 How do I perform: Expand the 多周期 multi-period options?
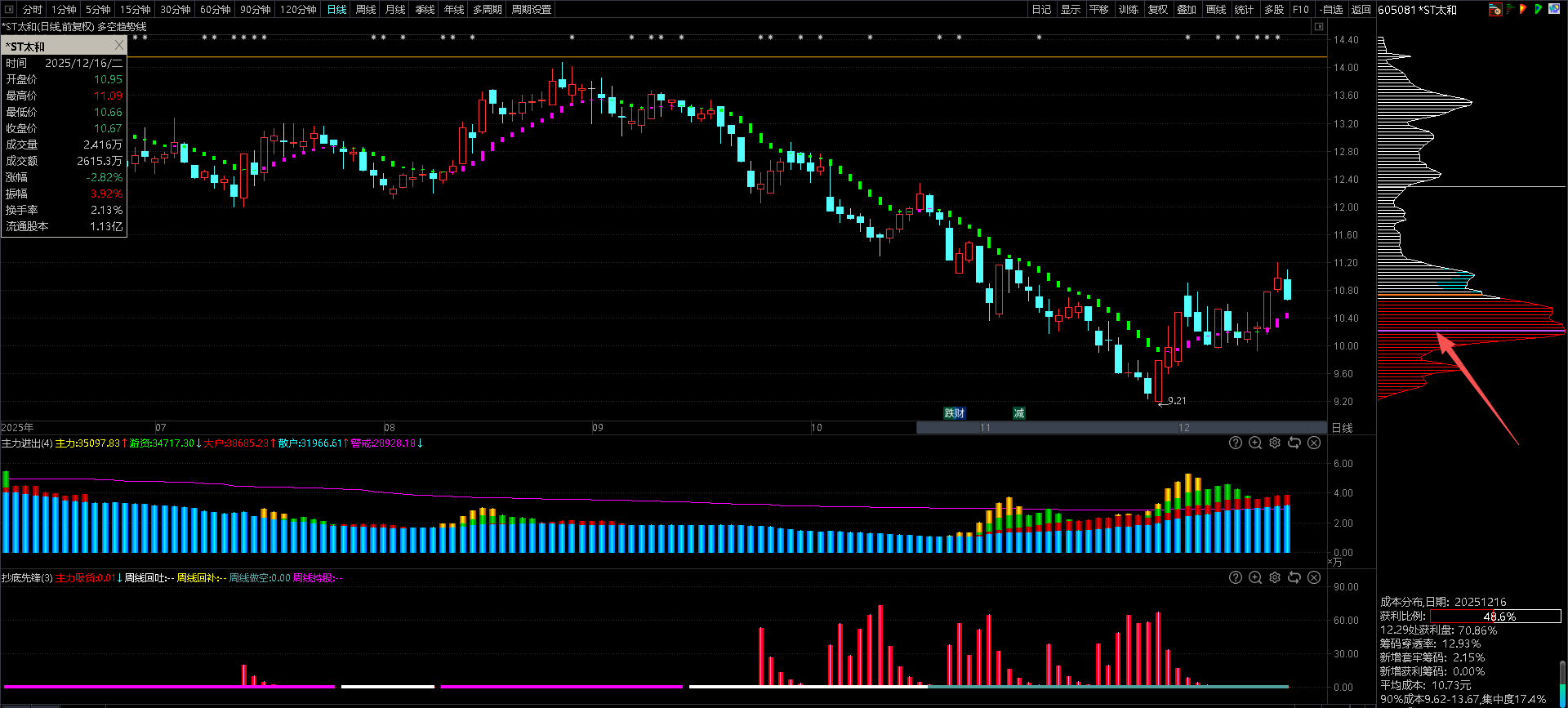click(487, 9)
